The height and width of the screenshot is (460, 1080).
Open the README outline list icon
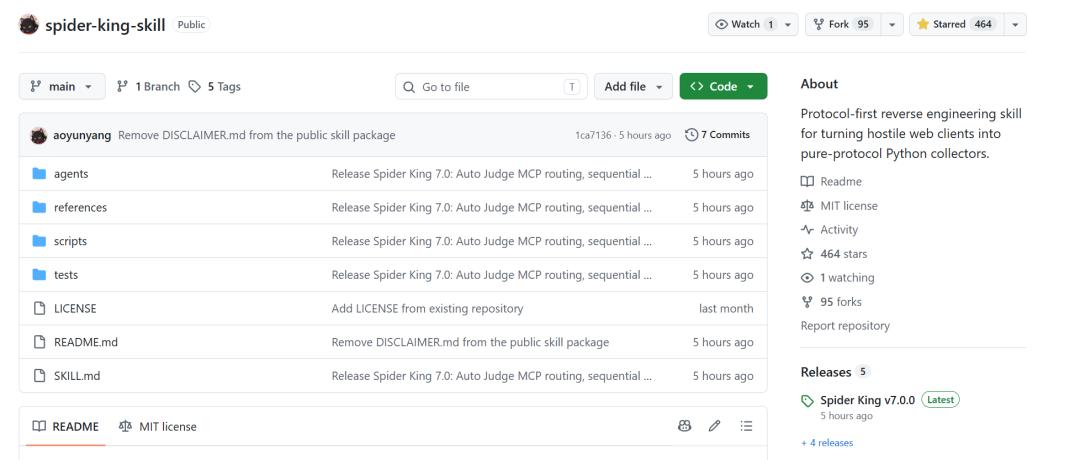point(746,426)
